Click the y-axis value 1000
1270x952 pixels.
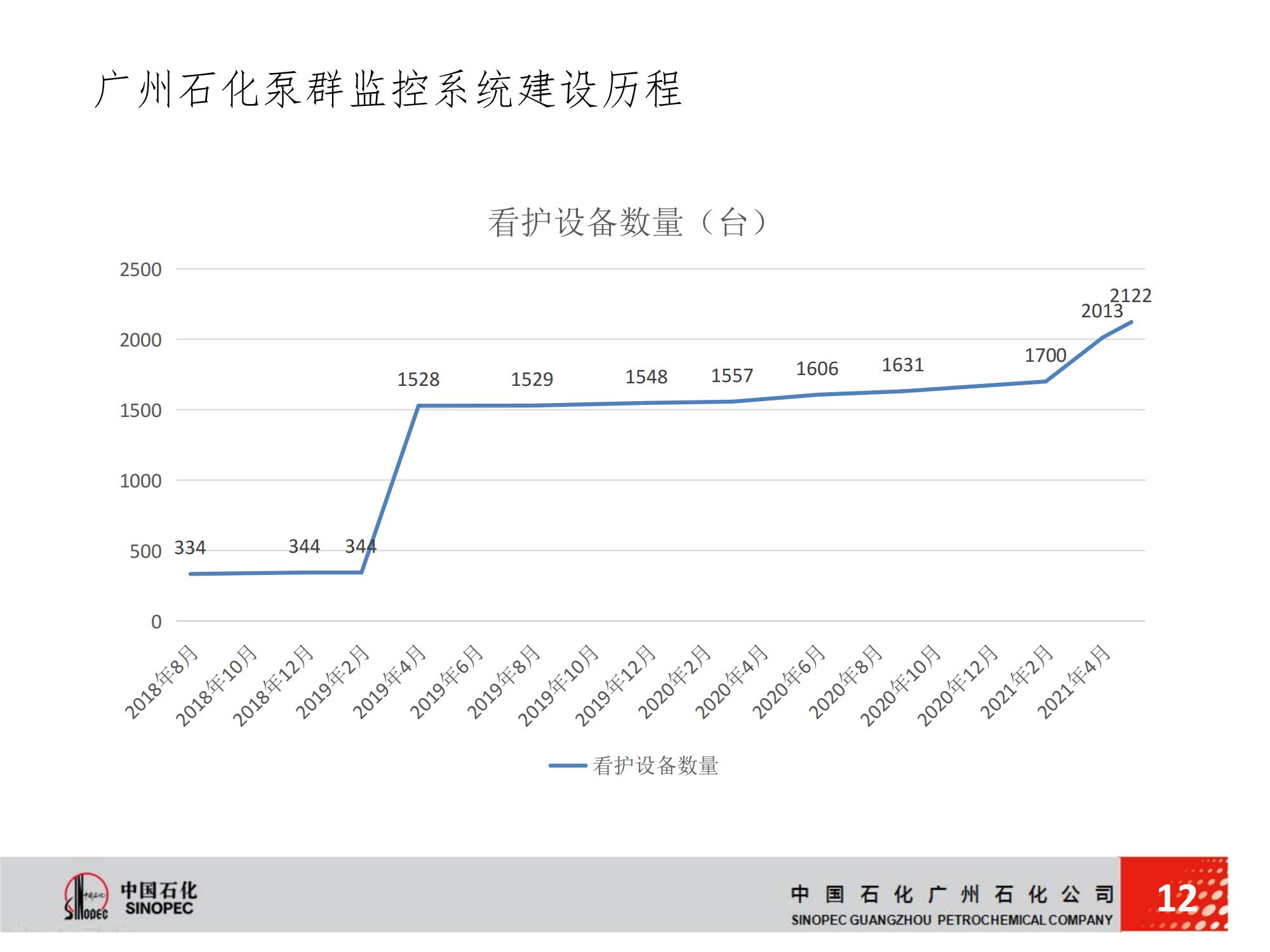pyautogui.click(x=140, y=481)
